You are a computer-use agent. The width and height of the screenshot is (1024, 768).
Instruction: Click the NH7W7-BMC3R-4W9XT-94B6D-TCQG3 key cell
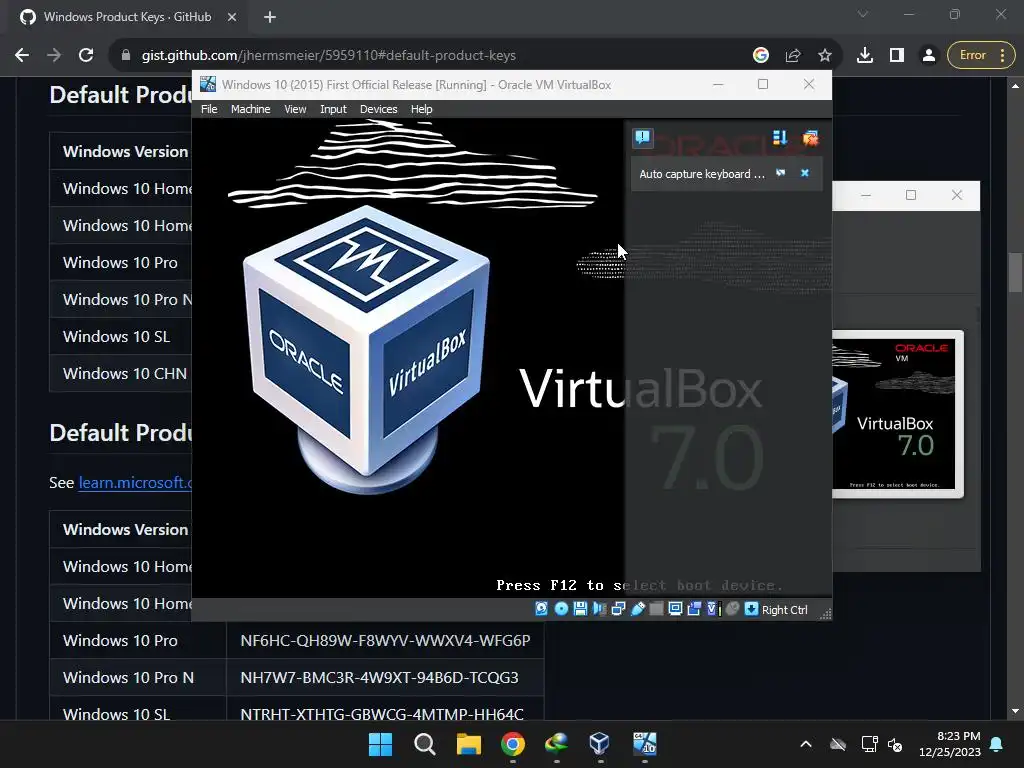385,678
